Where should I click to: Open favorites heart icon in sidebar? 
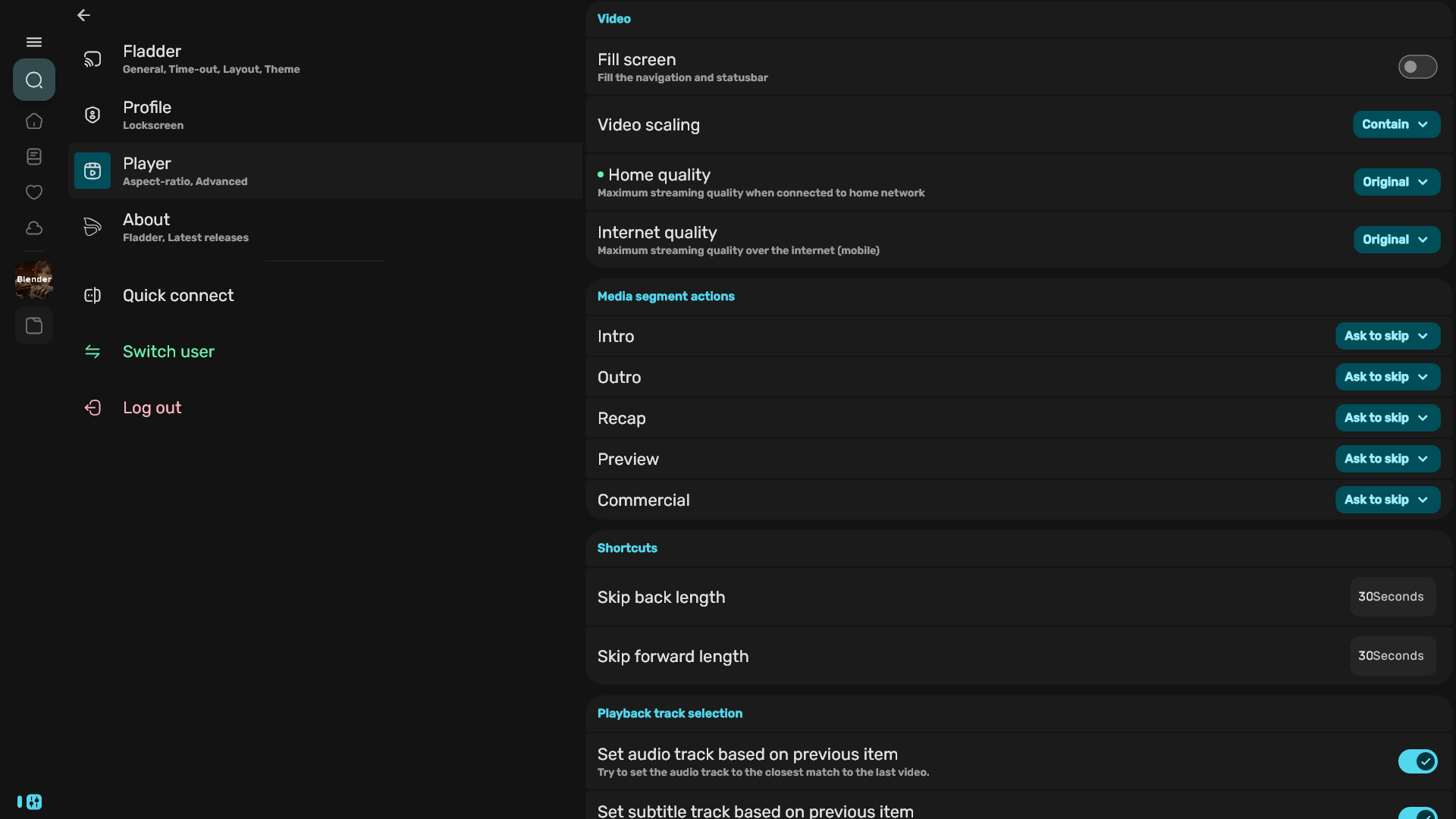(34, 193)
